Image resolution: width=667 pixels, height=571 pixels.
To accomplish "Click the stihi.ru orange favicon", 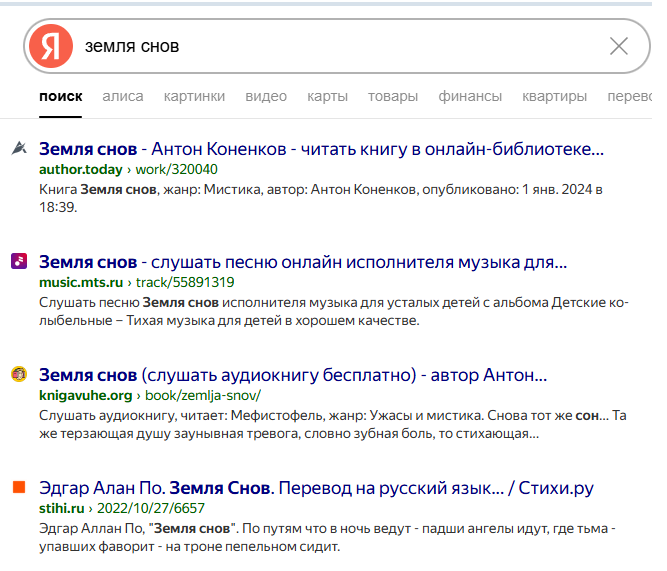I will coord(18,488).
